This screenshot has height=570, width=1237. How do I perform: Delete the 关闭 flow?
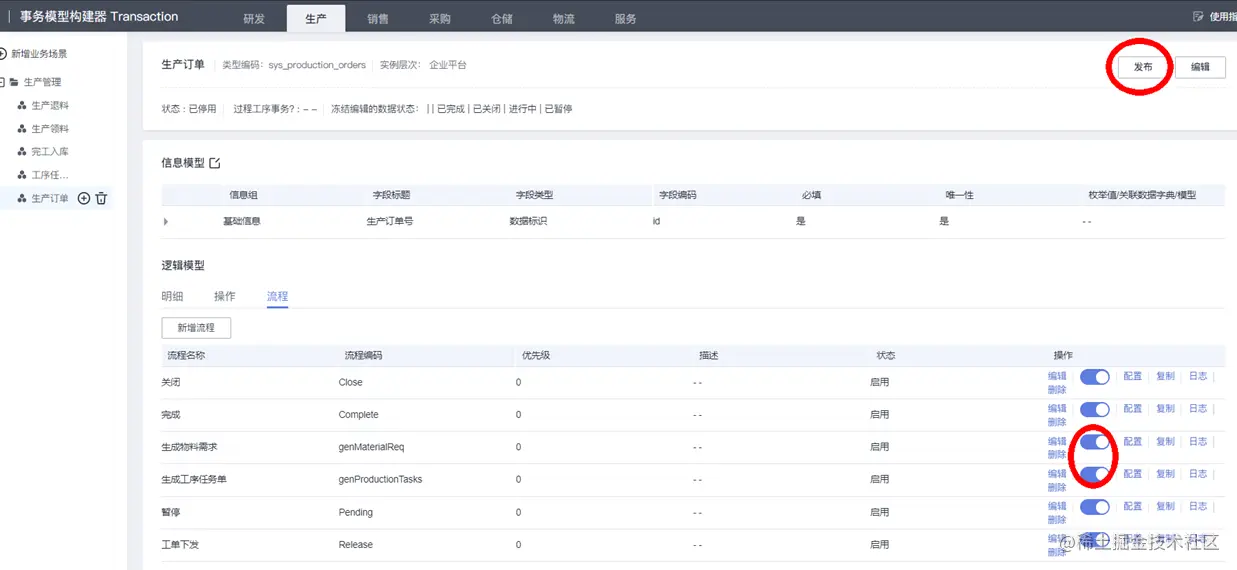[x=1057, y=389]
